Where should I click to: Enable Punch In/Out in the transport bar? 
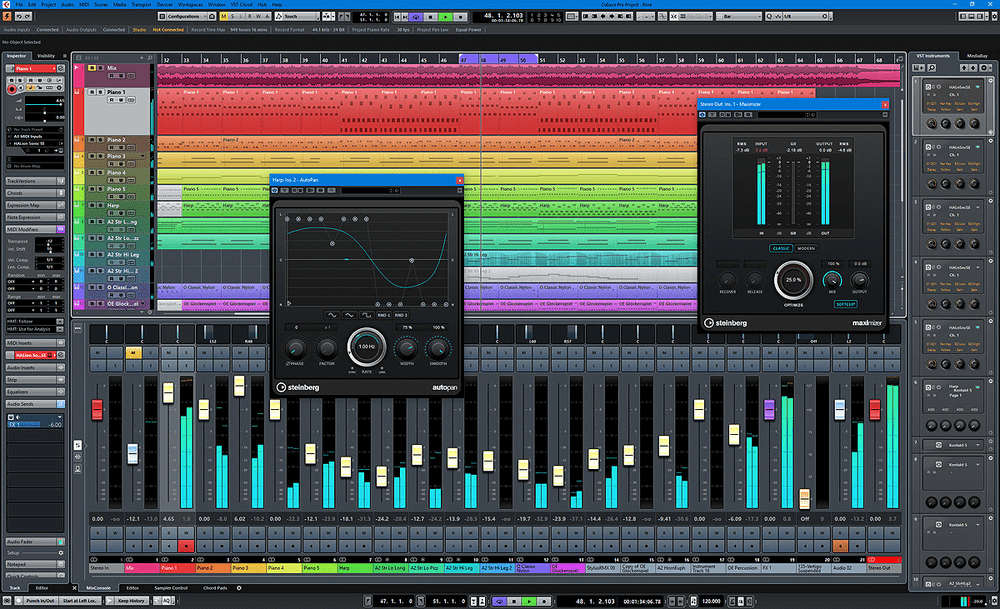click(x=40, y=601)
